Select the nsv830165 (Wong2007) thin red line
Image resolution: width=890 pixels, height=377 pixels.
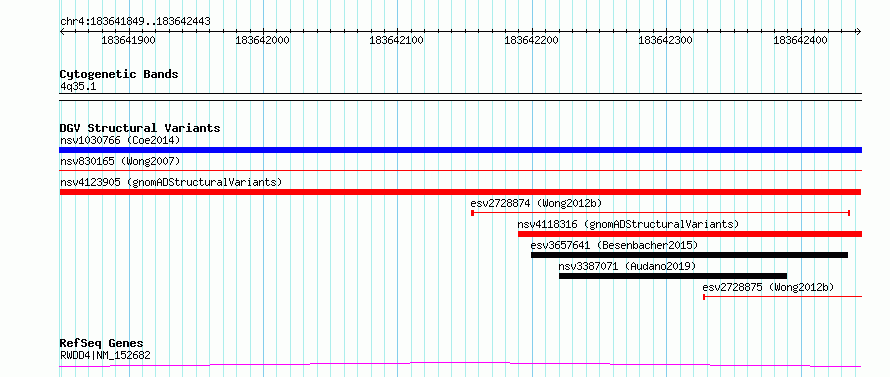tap(460, 170)
